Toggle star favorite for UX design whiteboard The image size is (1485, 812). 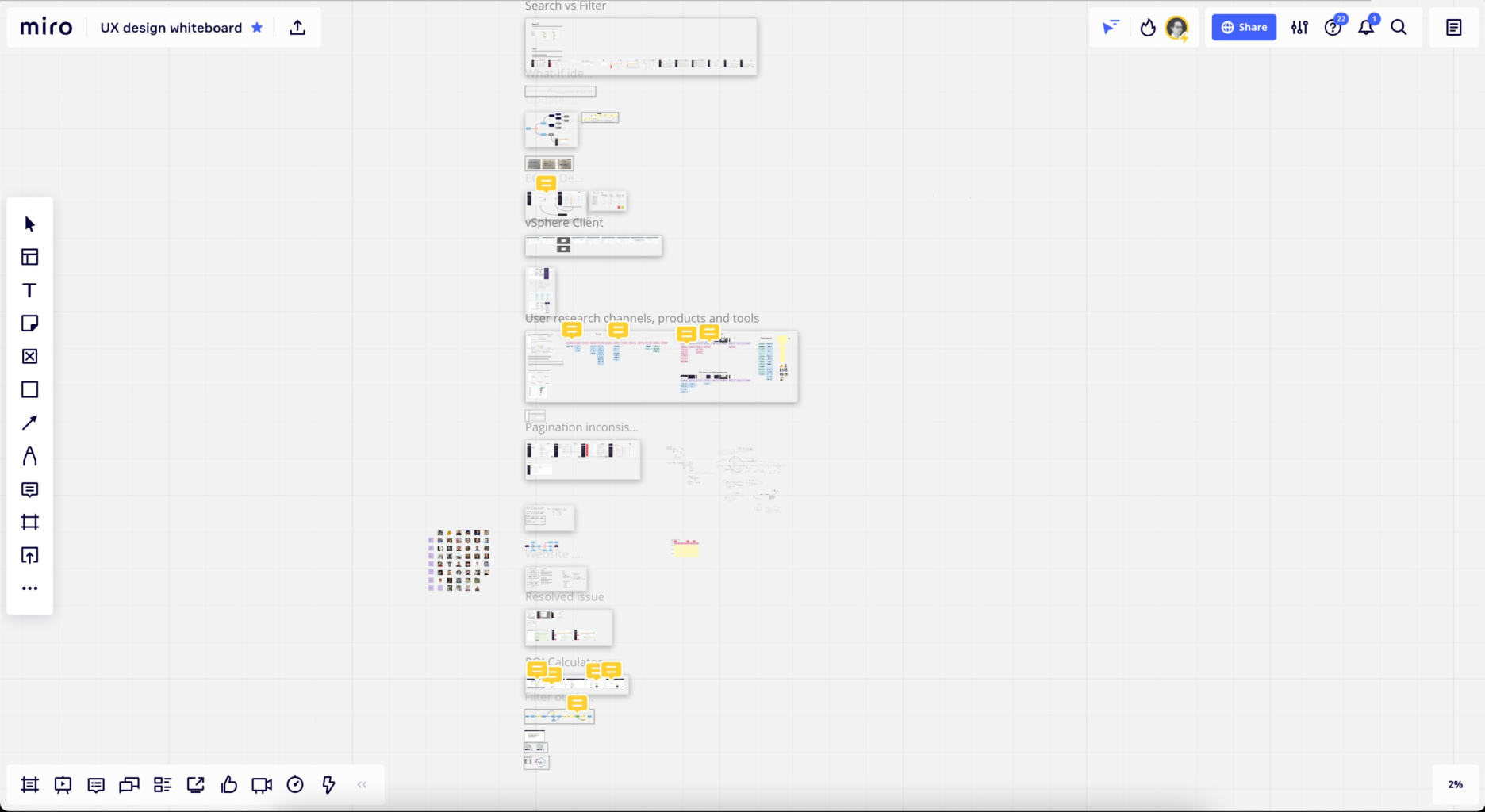point(257,28)
